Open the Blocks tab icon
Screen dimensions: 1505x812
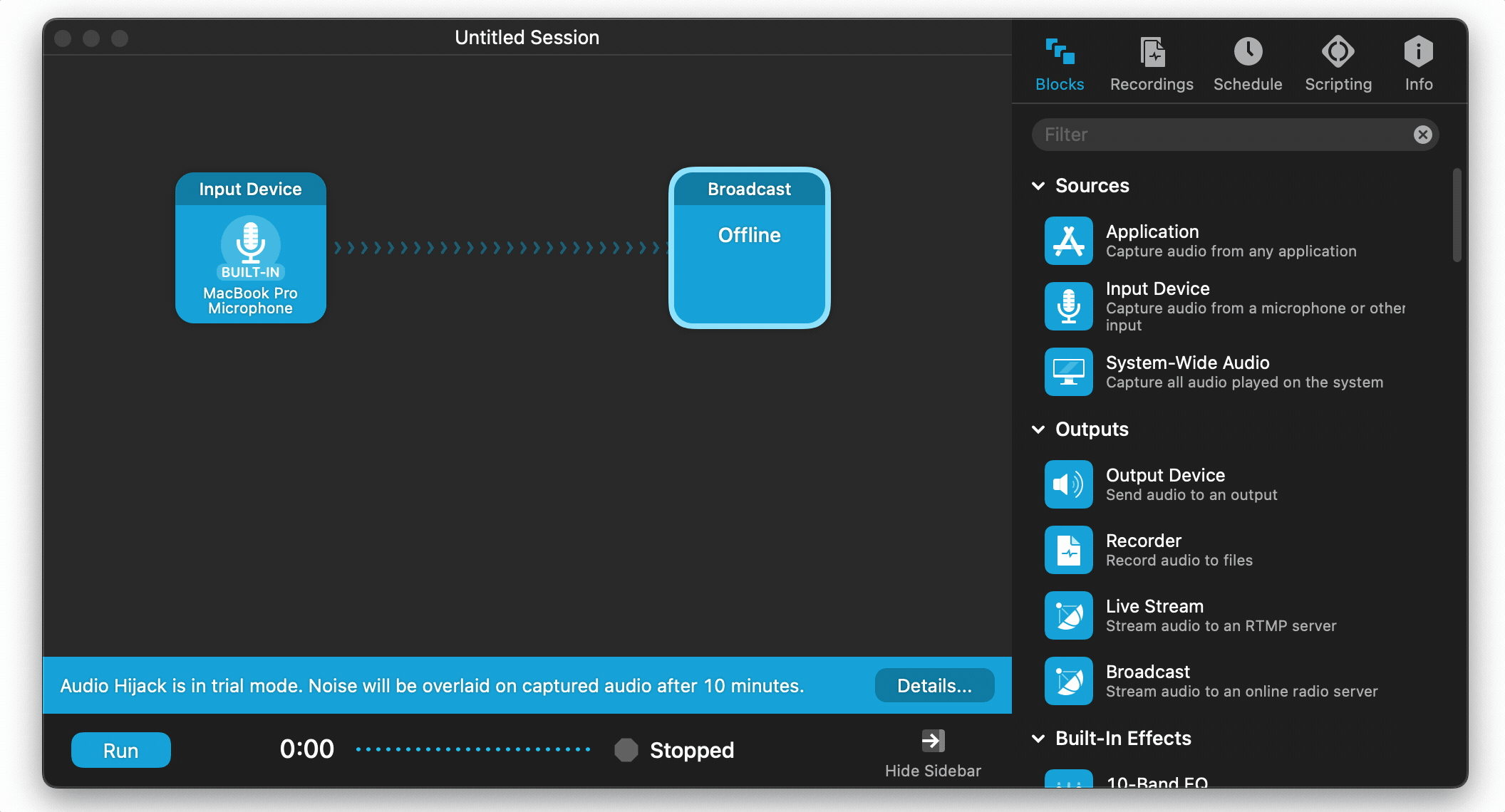pyautogui.click(x=1060, y=51)
